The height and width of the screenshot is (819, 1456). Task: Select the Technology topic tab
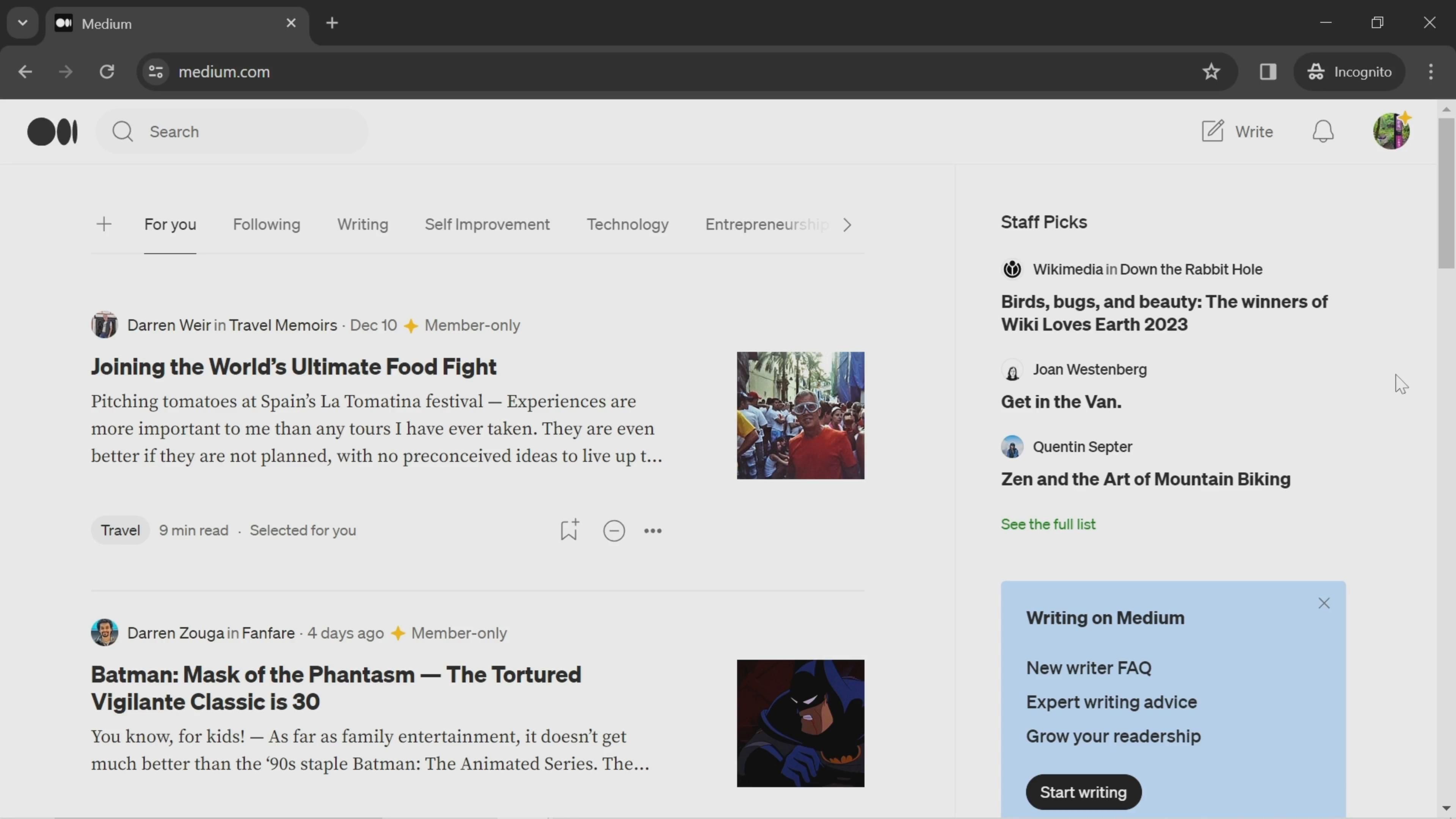628,224
